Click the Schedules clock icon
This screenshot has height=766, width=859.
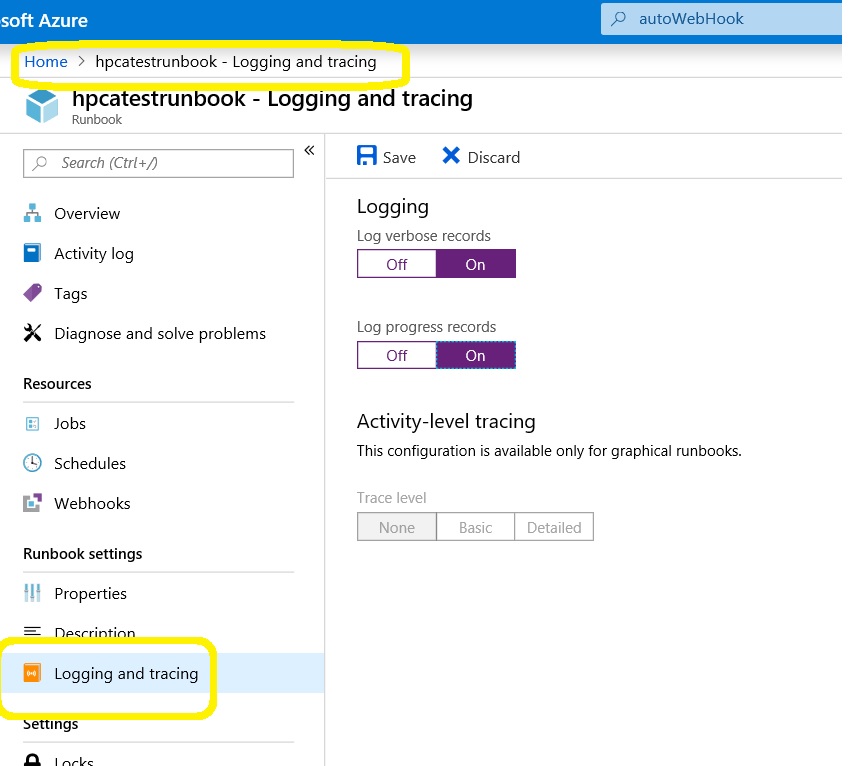[33, 463]
